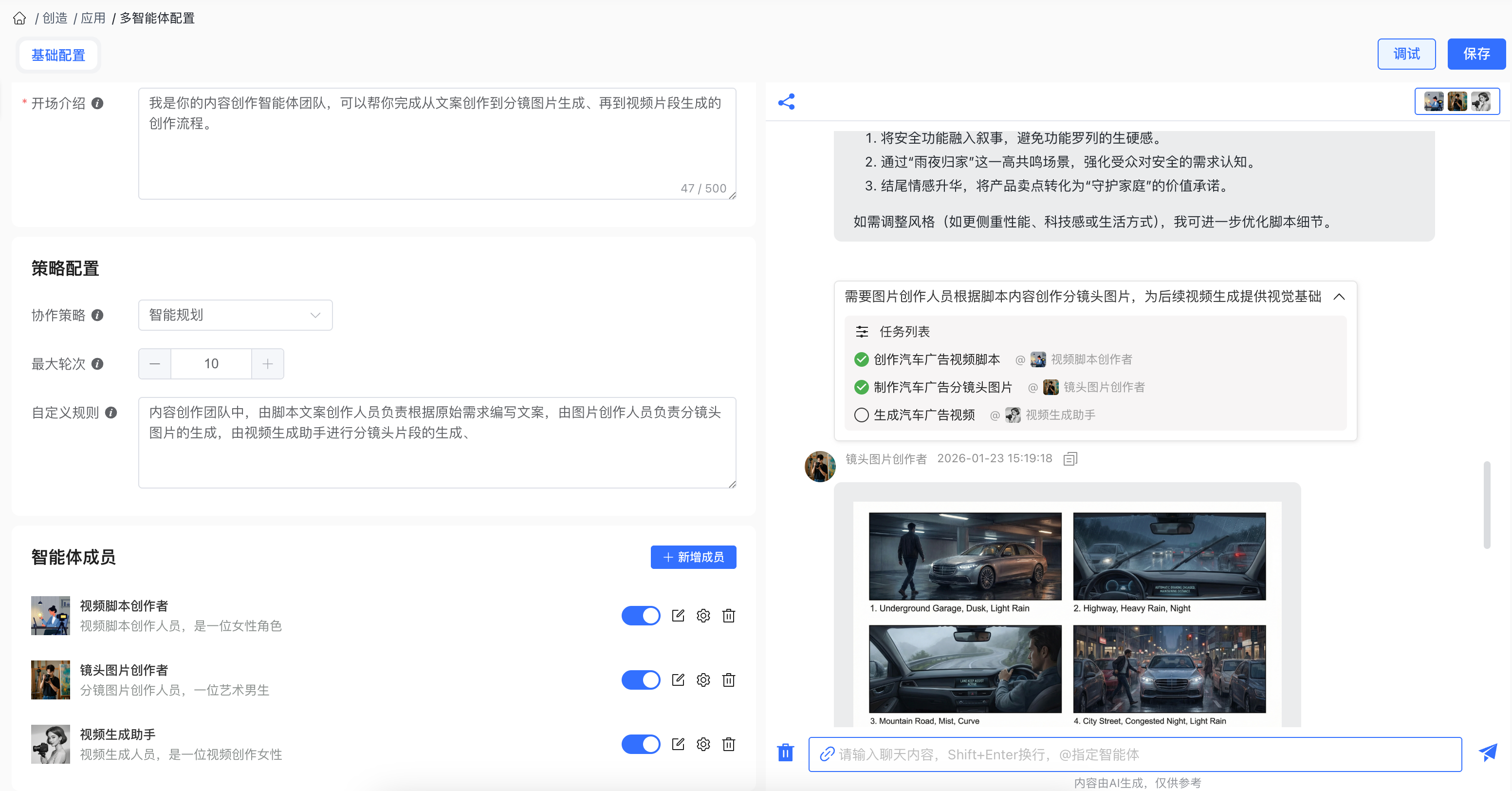This screenshot has height=791, width=1512.
Task: Go to 应用 in breadcrumb
Action: [93, 18]
